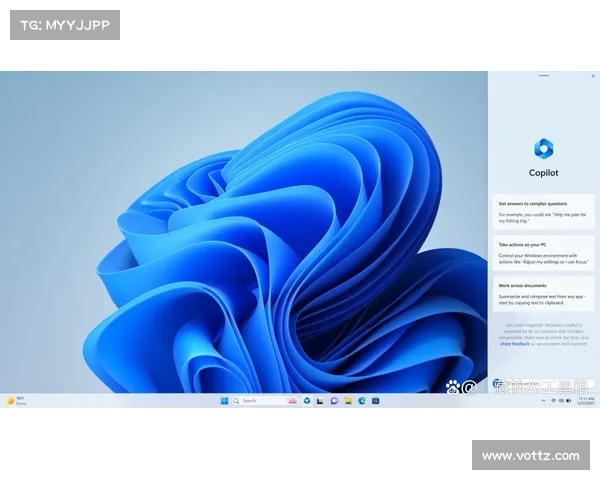The height and width of the screenshot is (480, 600).
Task: Open the weather widget on the taskbar
Action: (x=17, y=401)
